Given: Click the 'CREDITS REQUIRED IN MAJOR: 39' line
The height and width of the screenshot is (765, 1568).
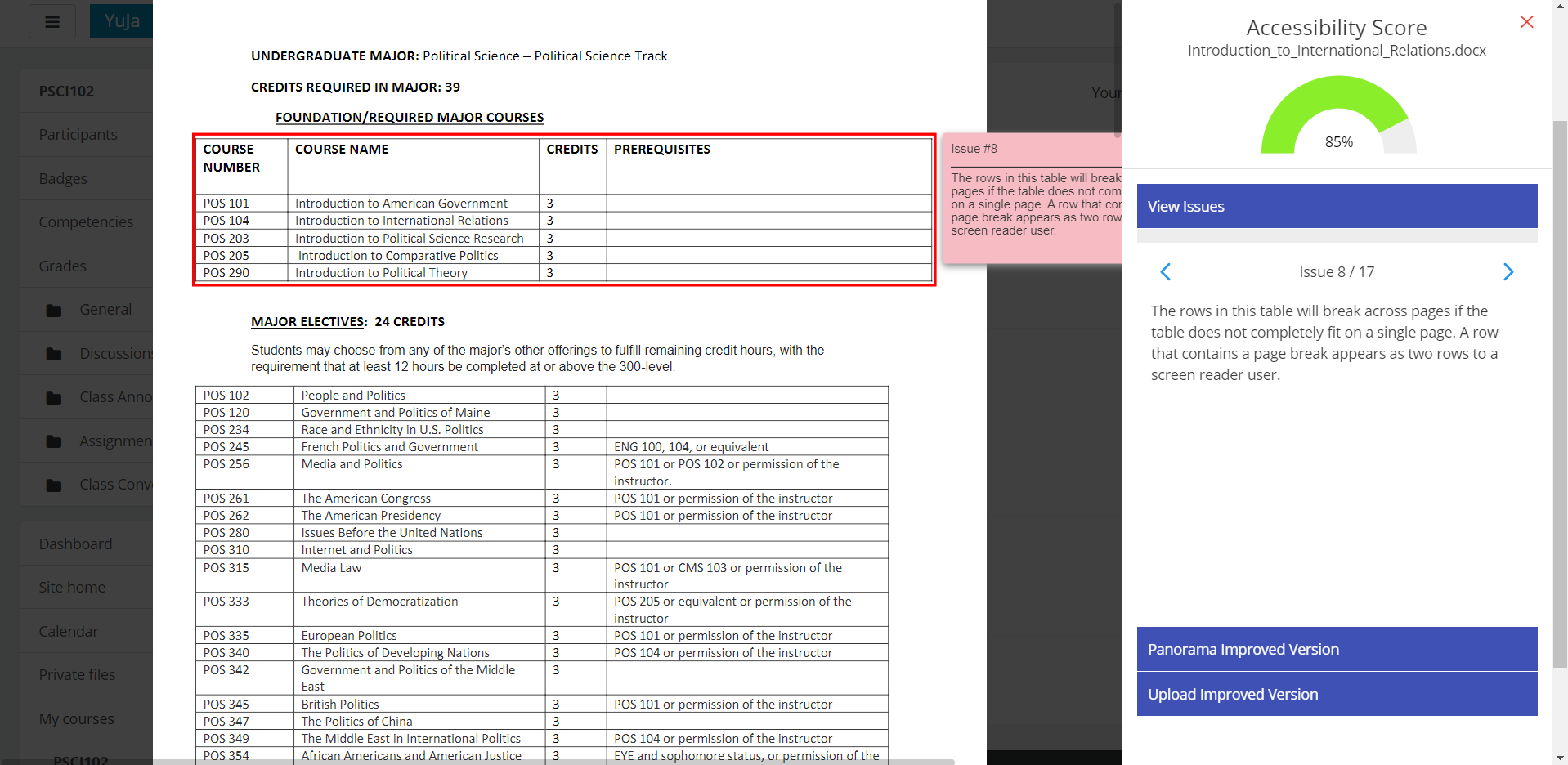Looking at the screenshot, I should tap(356, 87).
